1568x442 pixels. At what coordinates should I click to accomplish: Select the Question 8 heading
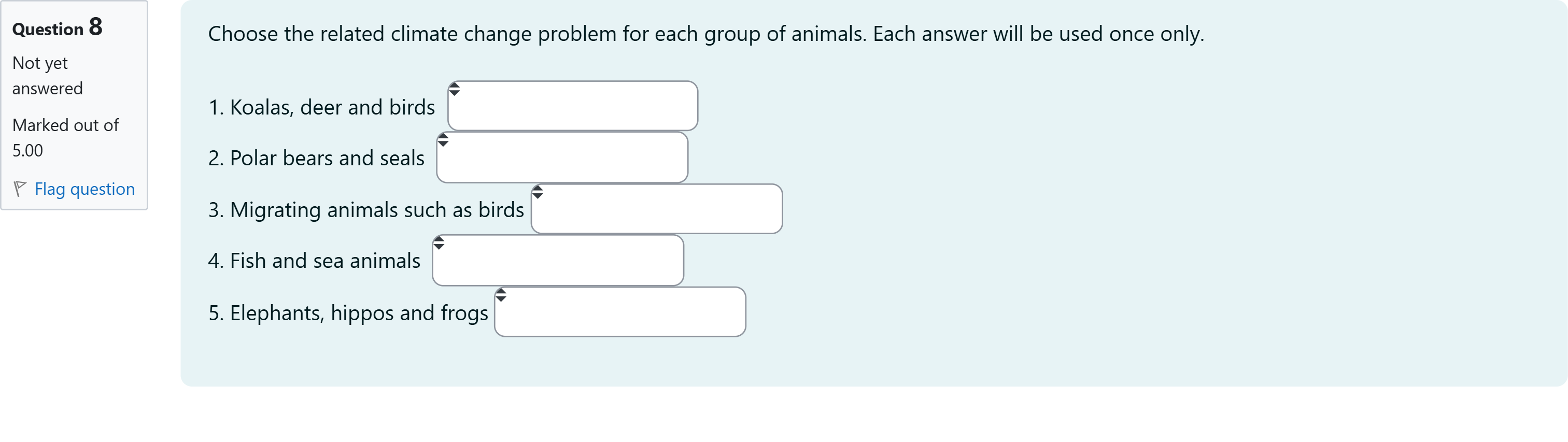(58, 28)
